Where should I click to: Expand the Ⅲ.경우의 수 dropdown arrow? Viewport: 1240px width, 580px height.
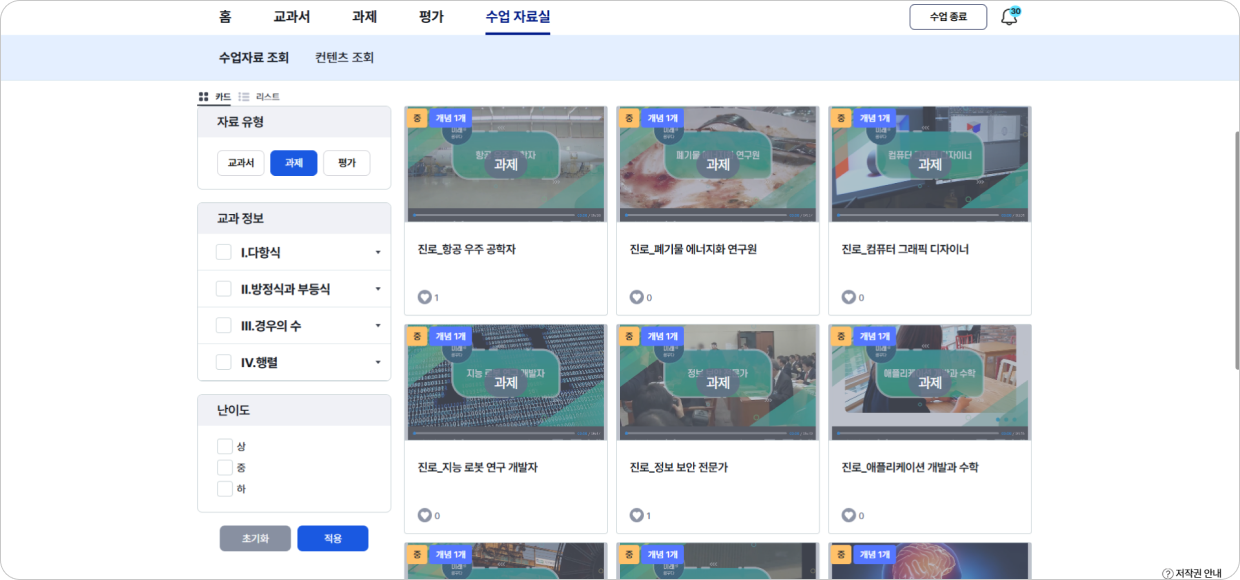[377, 326]
